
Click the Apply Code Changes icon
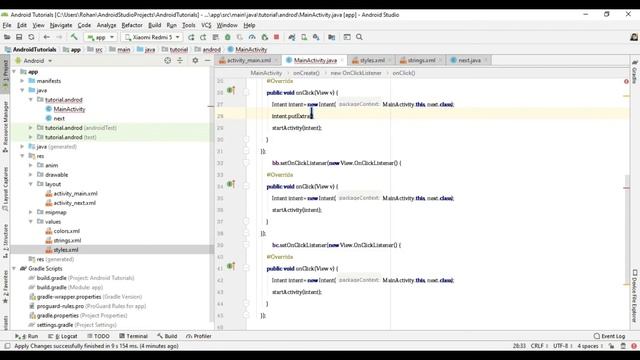click(x=203, y=37)
